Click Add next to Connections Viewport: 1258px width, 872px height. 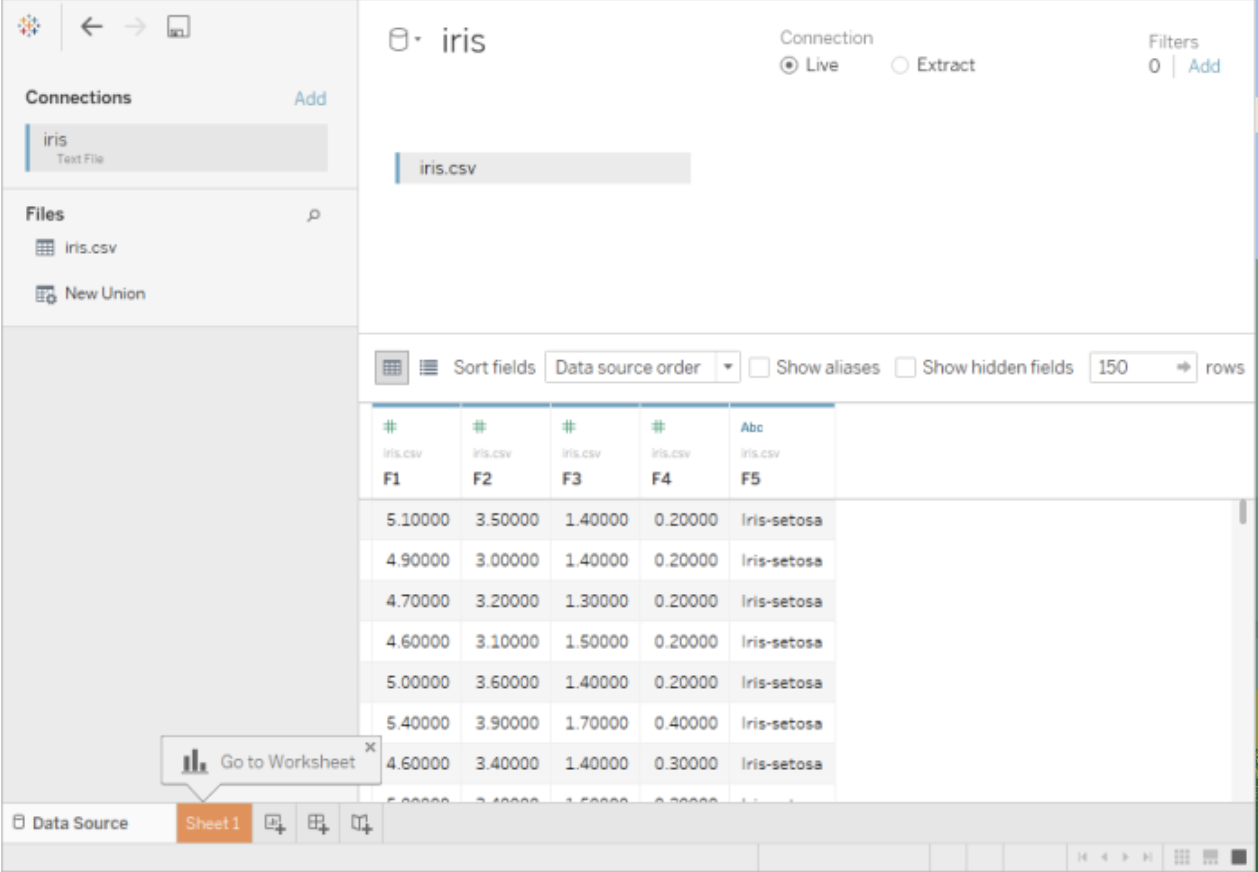click(x=310, y=98)
